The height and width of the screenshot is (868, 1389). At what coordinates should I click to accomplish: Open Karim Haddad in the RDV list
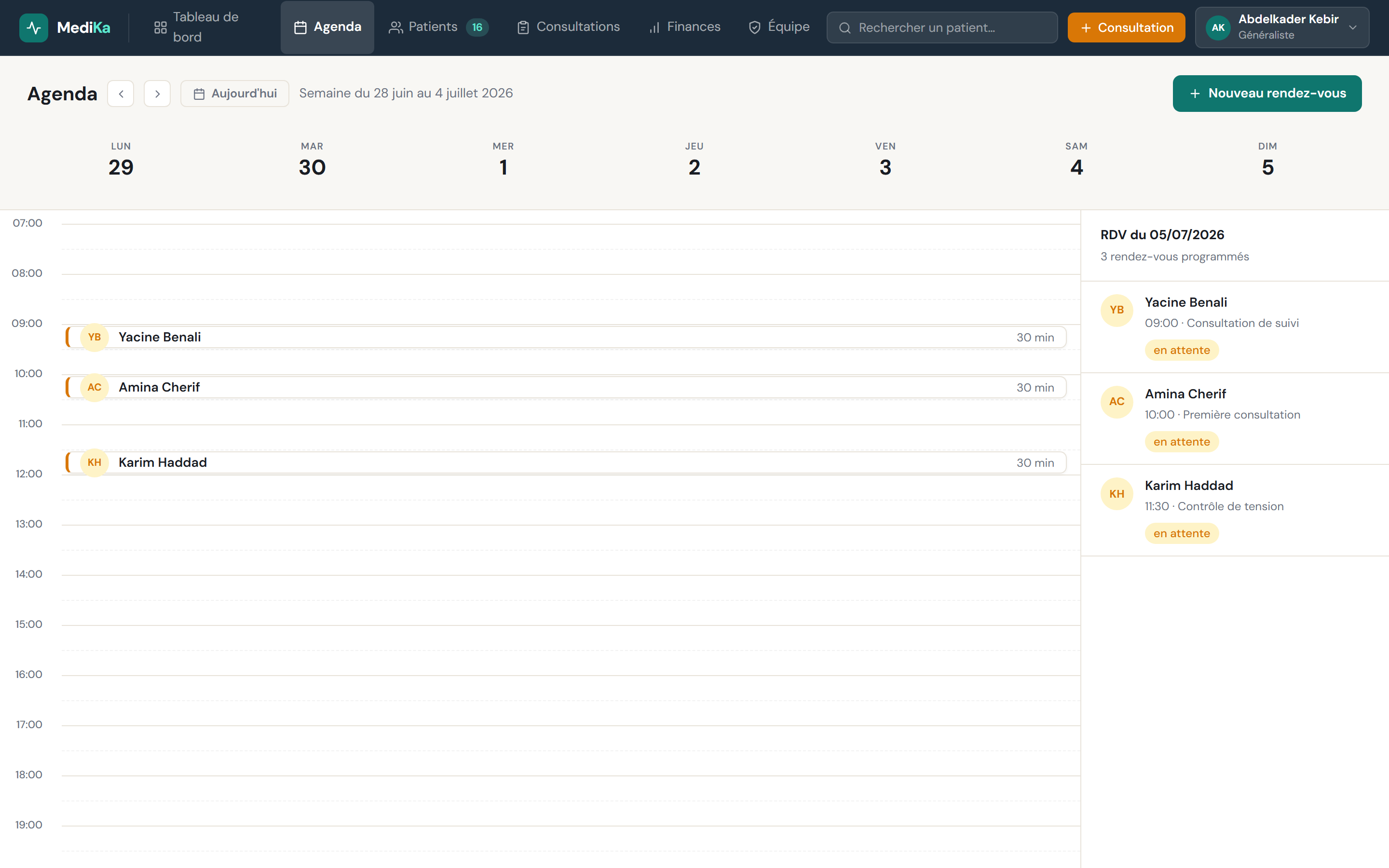1235,510
